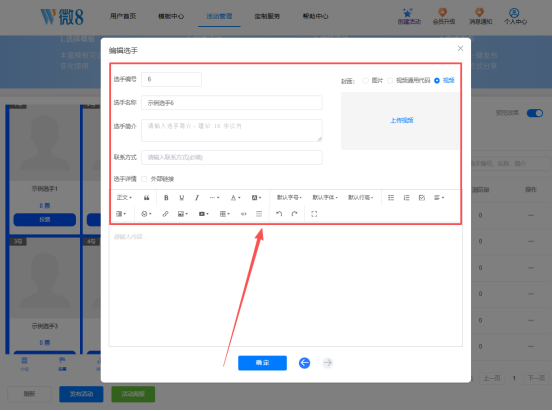Open the 正文 paragraph style dropdown
Image resolution: width=552 pixels, height=411 pixels.
pos(124,198)
